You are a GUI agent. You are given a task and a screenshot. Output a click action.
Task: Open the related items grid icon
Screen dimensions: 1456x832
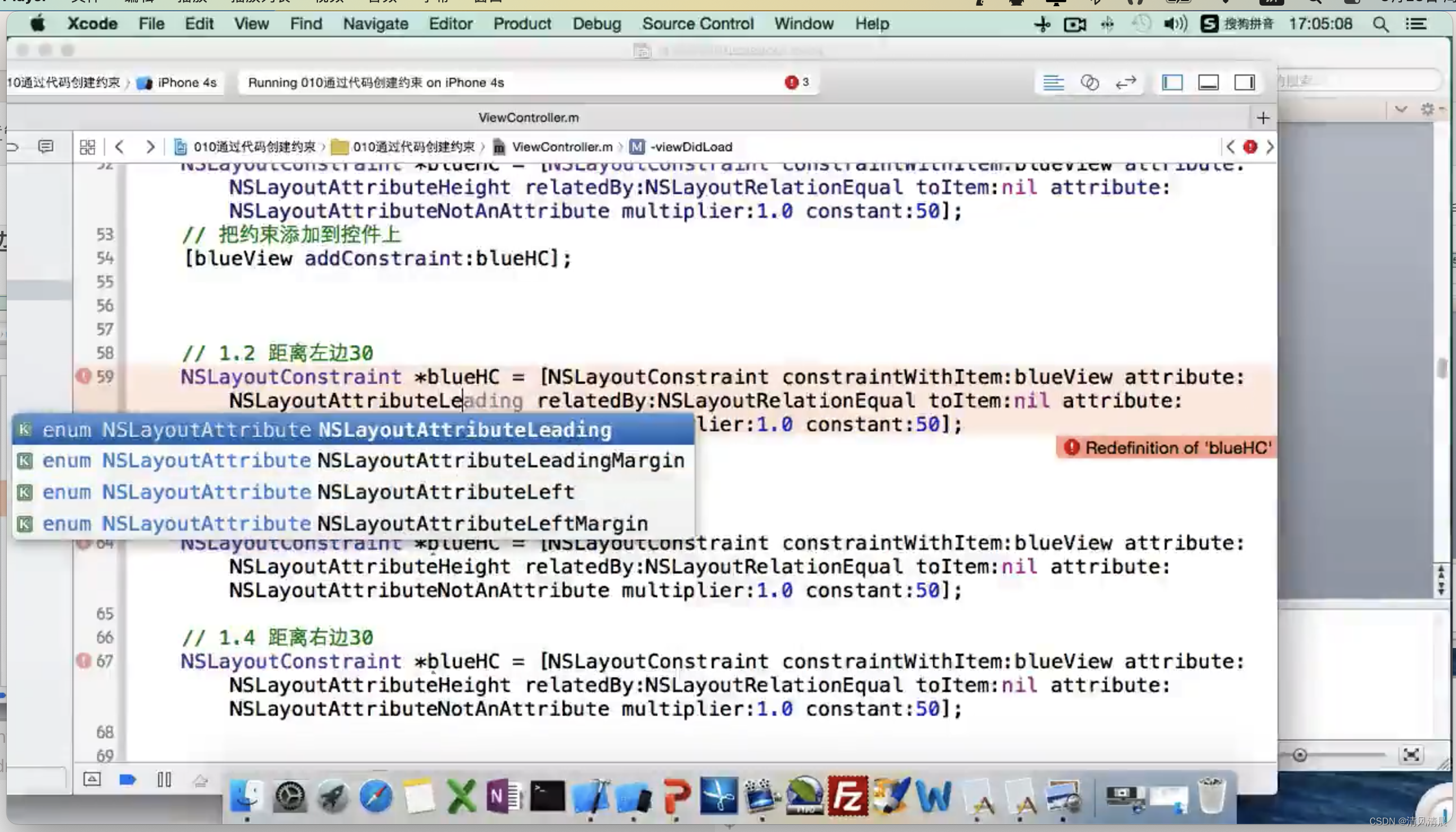pos(88,147)
